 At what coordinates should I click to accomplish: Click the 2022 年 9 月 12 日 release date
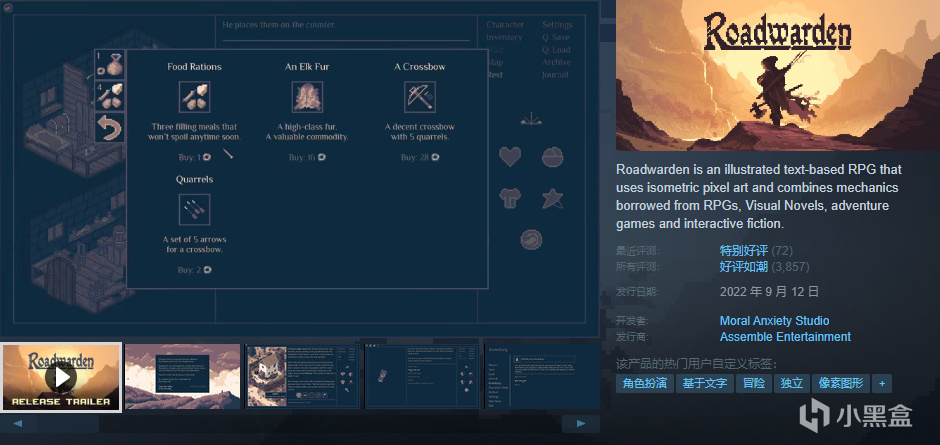[769, 292]
